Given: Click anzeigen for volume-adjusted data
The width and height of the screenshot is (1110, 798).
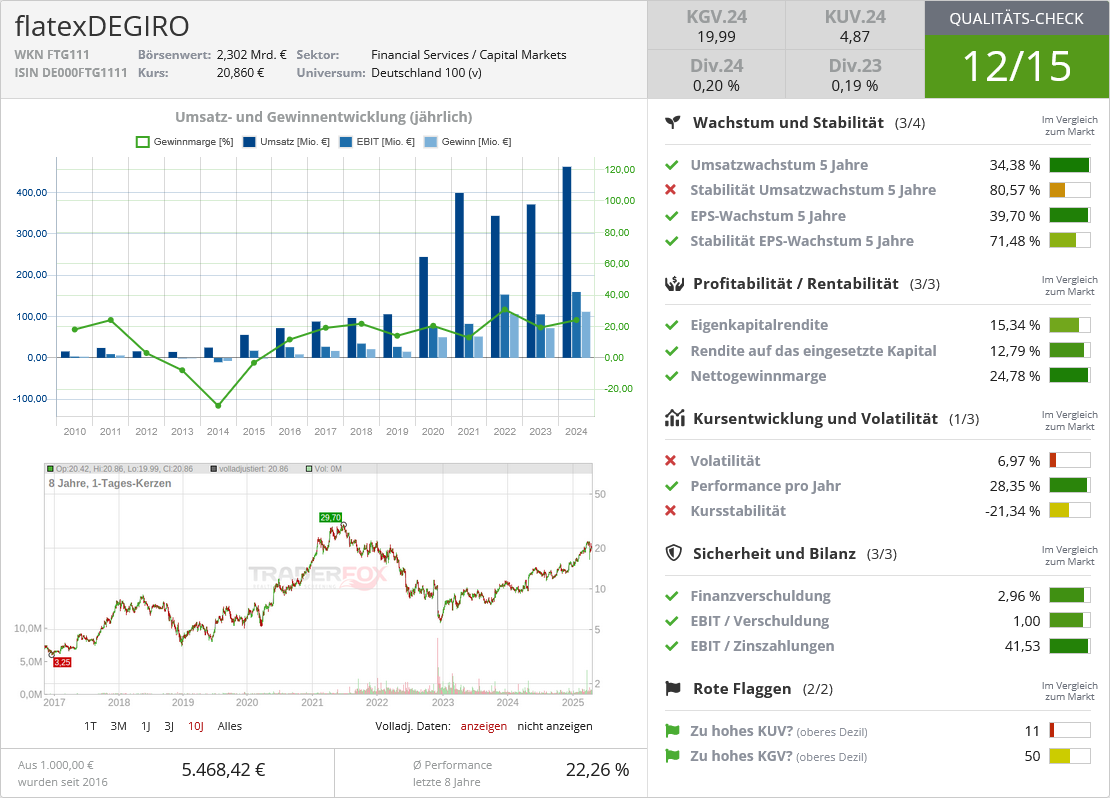Looking at the screenshot, I should [x=484, y=726].
